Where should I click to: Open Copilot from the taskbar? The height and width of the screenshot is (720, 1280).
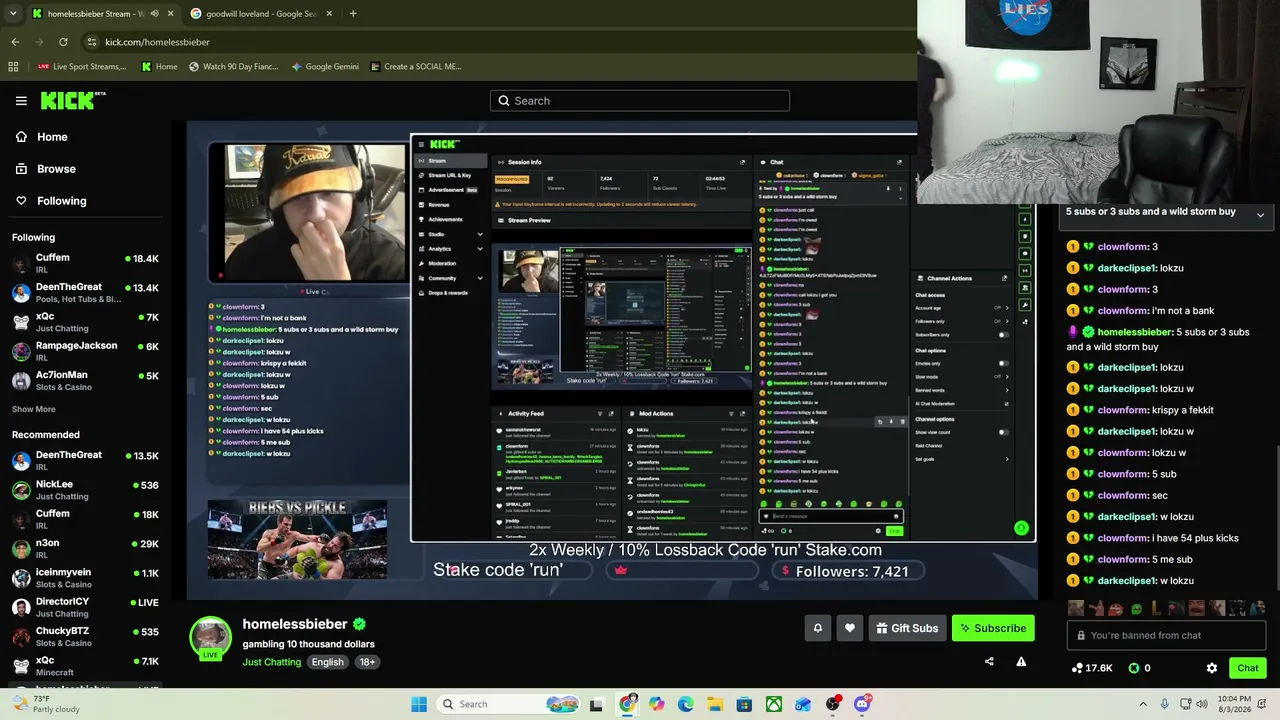coord(656,704)
